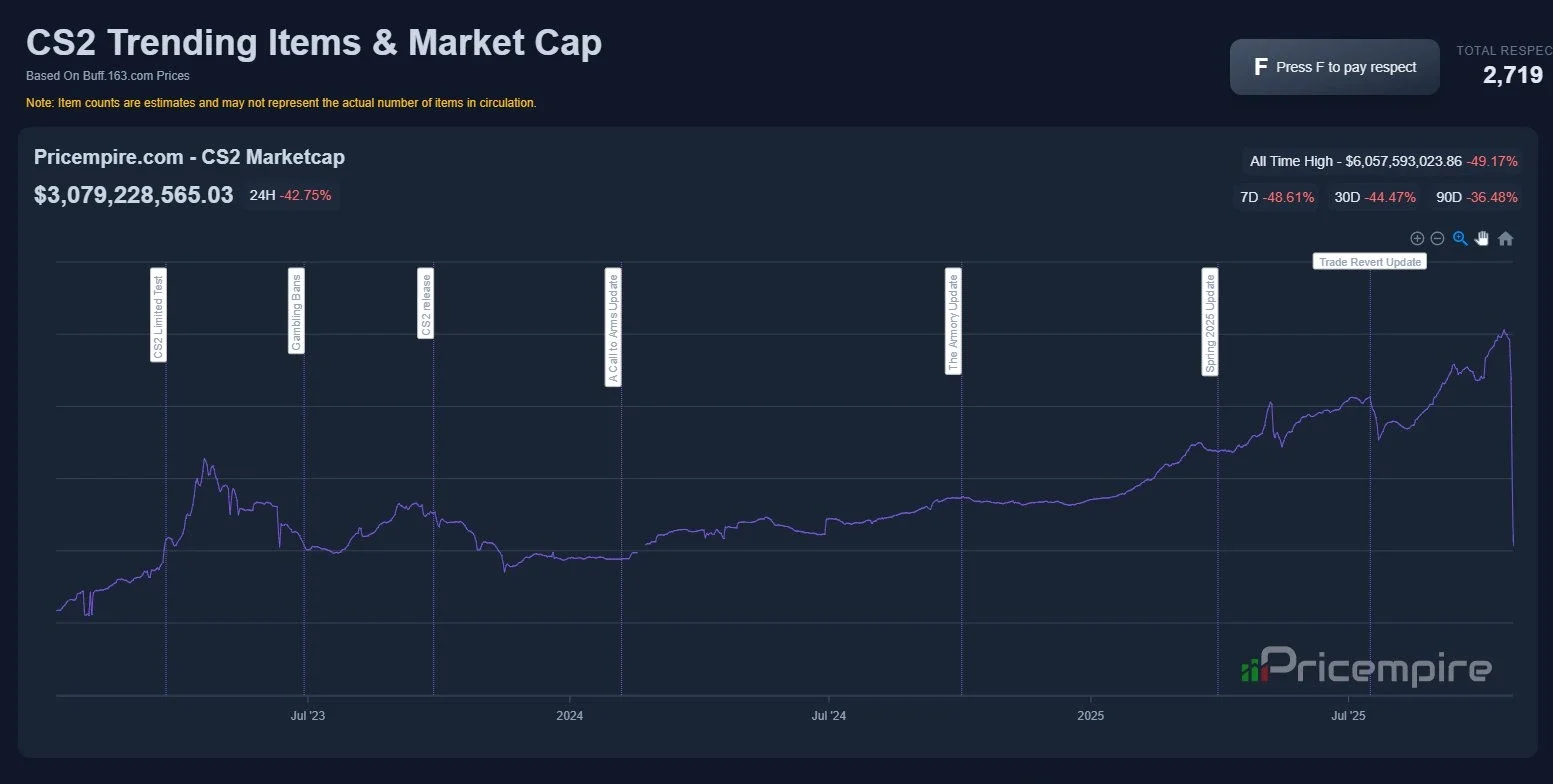Click the F key icon in respect button
The image size is (1553, 784).
pos(1259,66)
